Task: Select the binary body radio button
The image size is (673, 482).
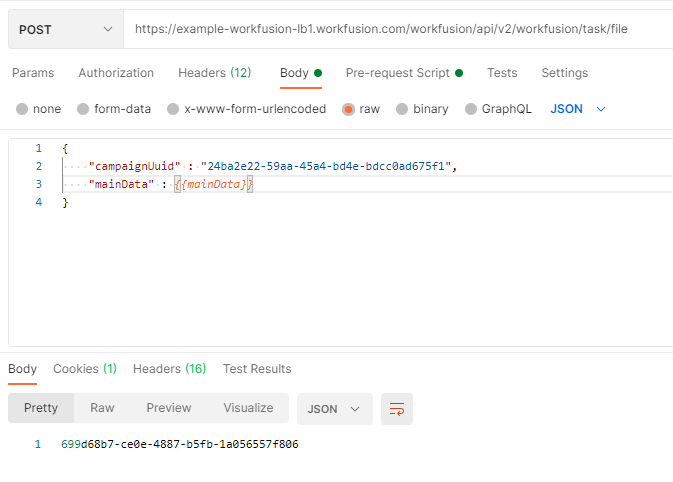Action: tap(402, 109)
